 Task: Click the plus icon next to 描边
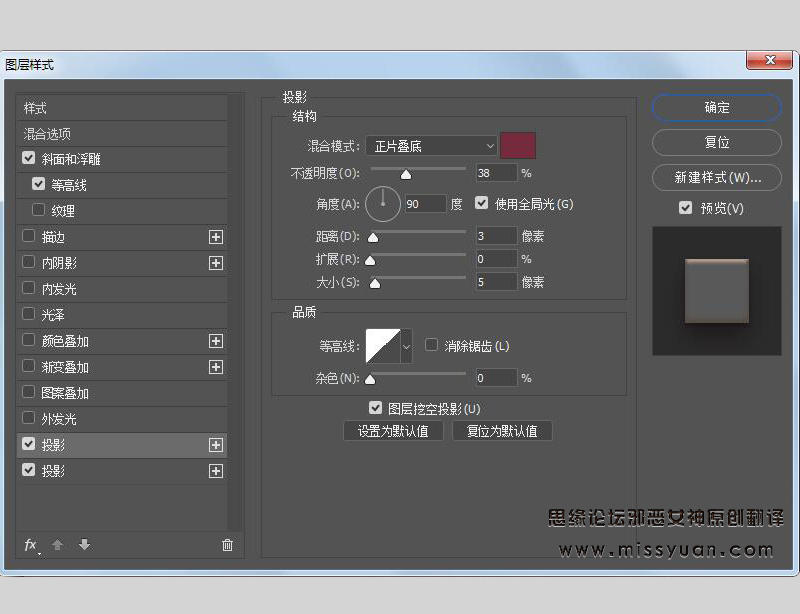point(216,237)
